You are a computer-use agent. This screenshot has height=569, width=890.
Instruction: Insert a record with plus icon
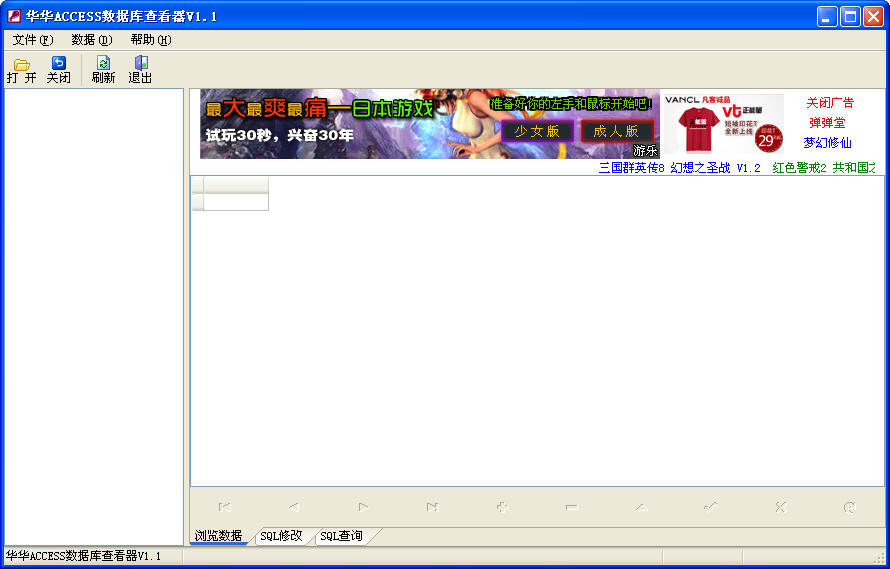point(502,508)
